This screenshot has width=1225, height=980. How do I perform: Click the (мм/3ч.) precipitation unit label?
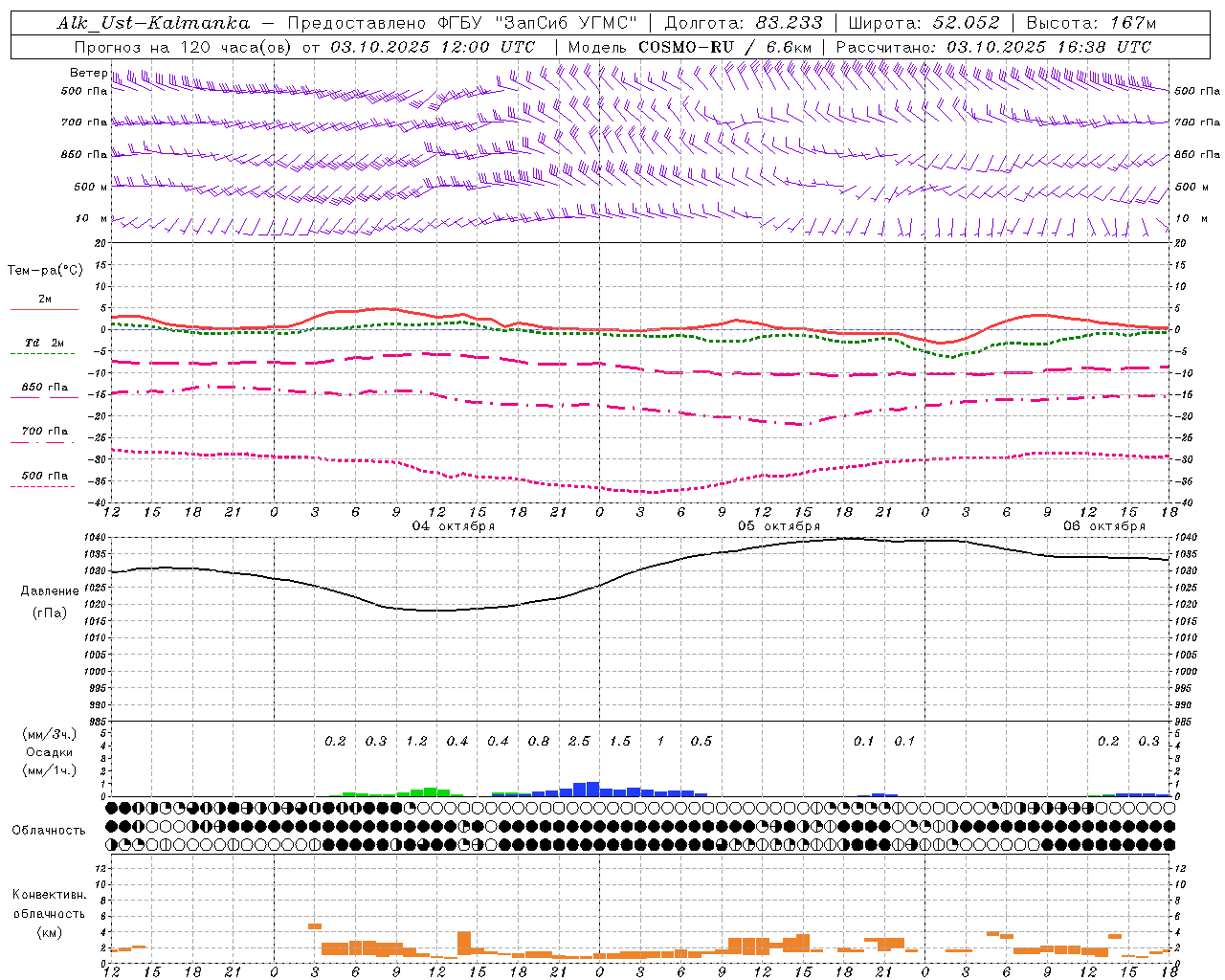coord(50,735)
